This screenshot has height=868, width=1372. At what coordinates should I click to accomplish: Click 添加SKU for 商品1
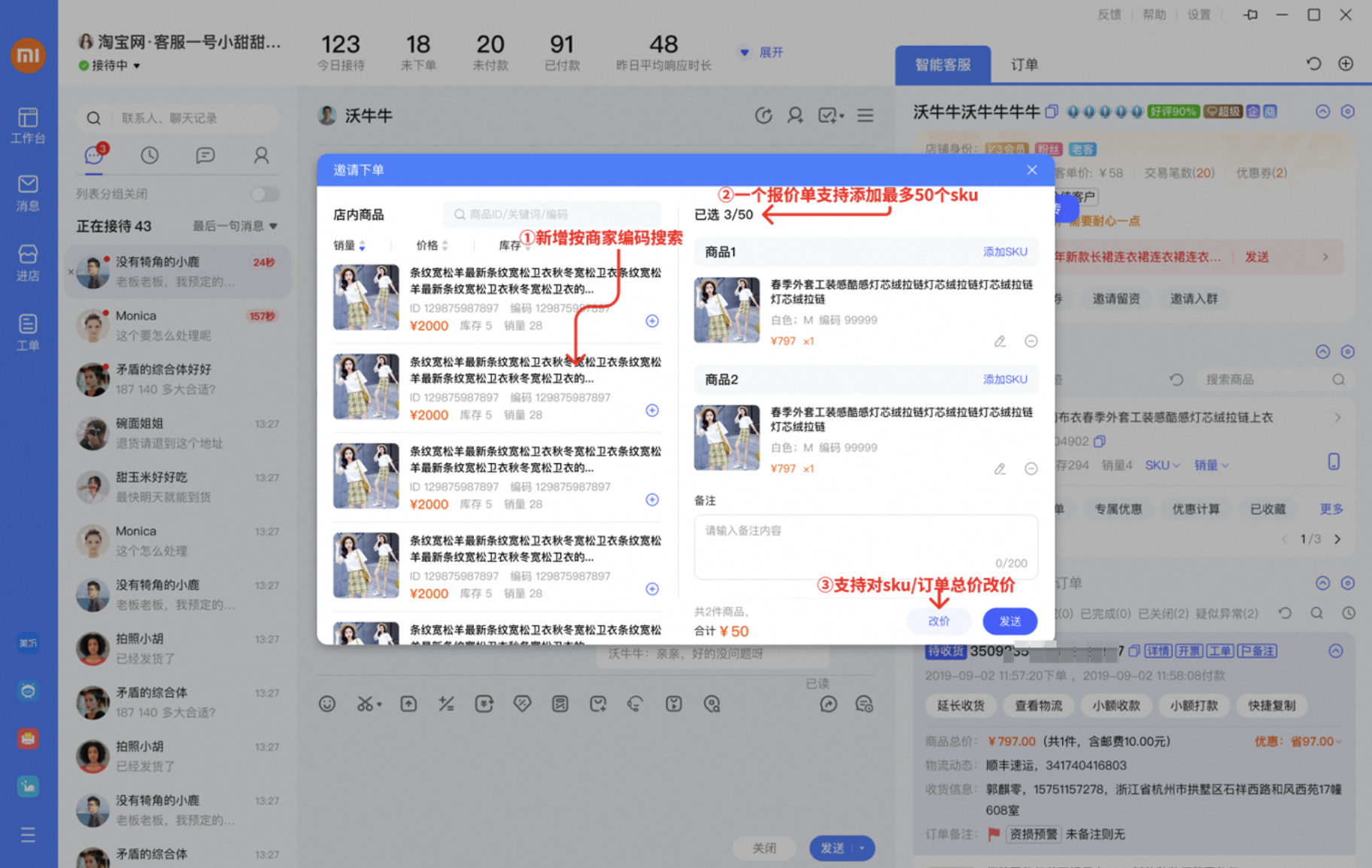click(1005, 252)
